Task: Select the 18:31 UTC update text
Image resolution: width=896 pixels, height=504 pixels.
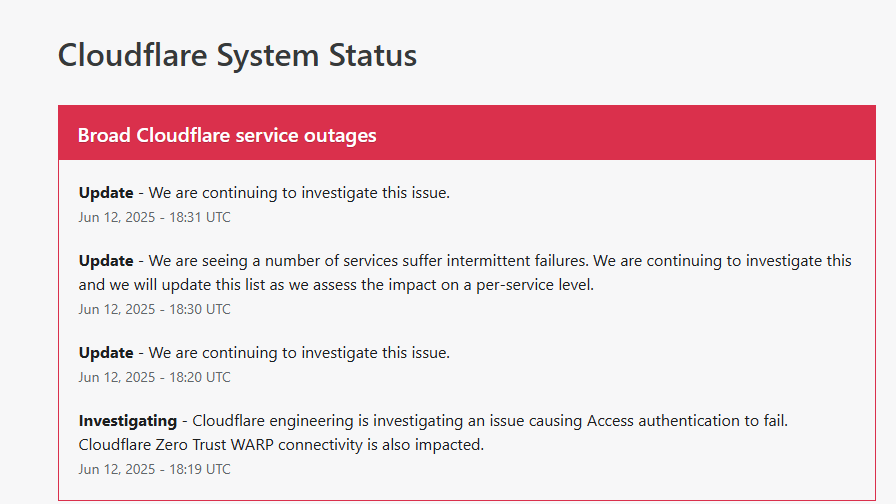Action: 264,193
